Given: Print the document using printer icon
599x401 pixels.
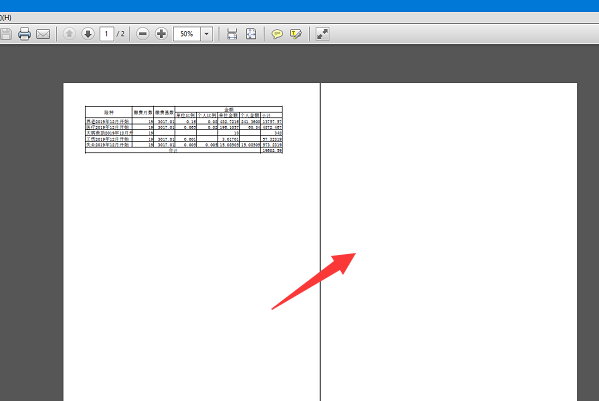Looking at the screenshot, I should point(24,34).
